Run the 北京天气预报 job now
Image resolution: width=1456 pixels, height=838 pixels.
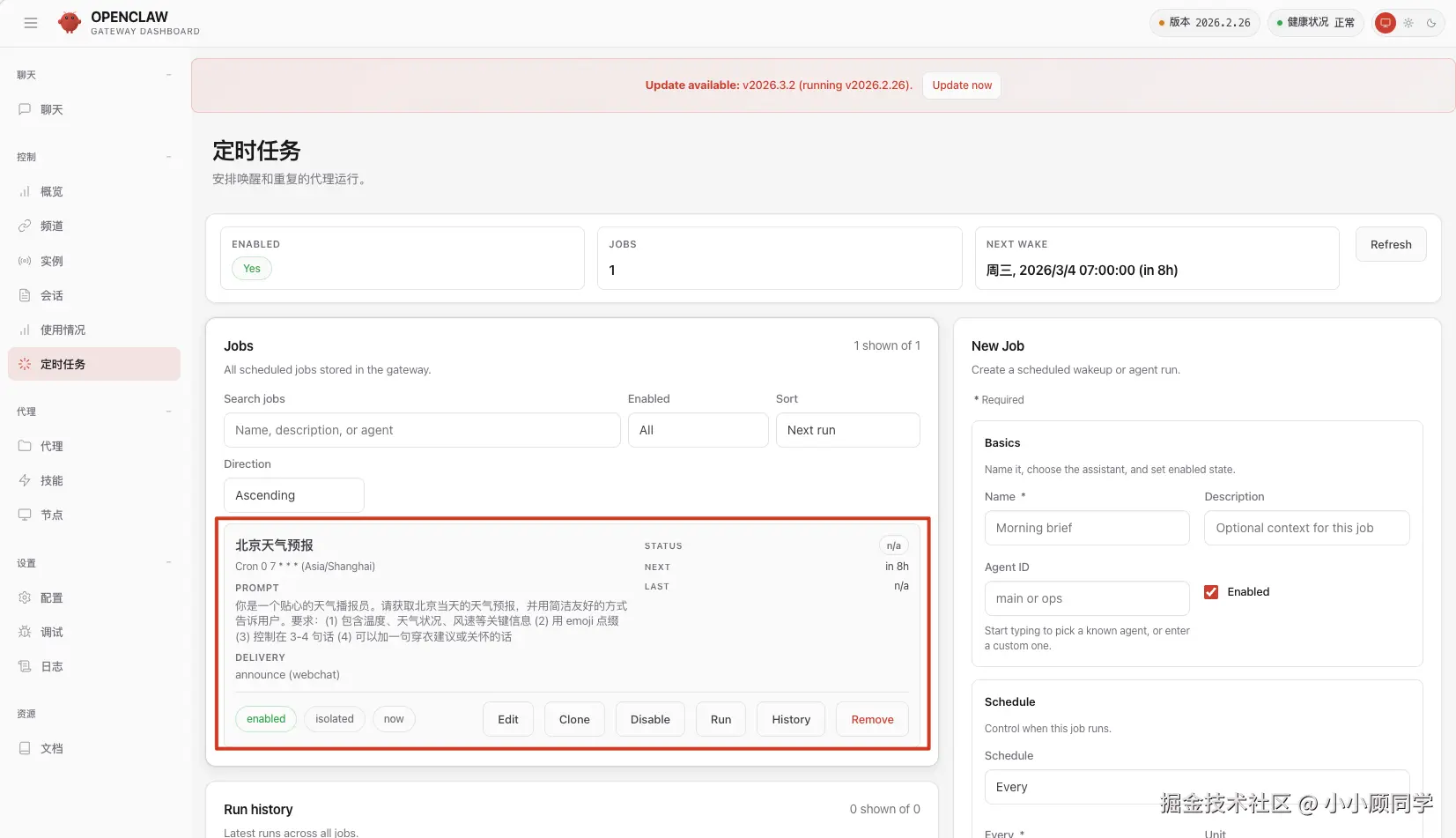point(721,719)
